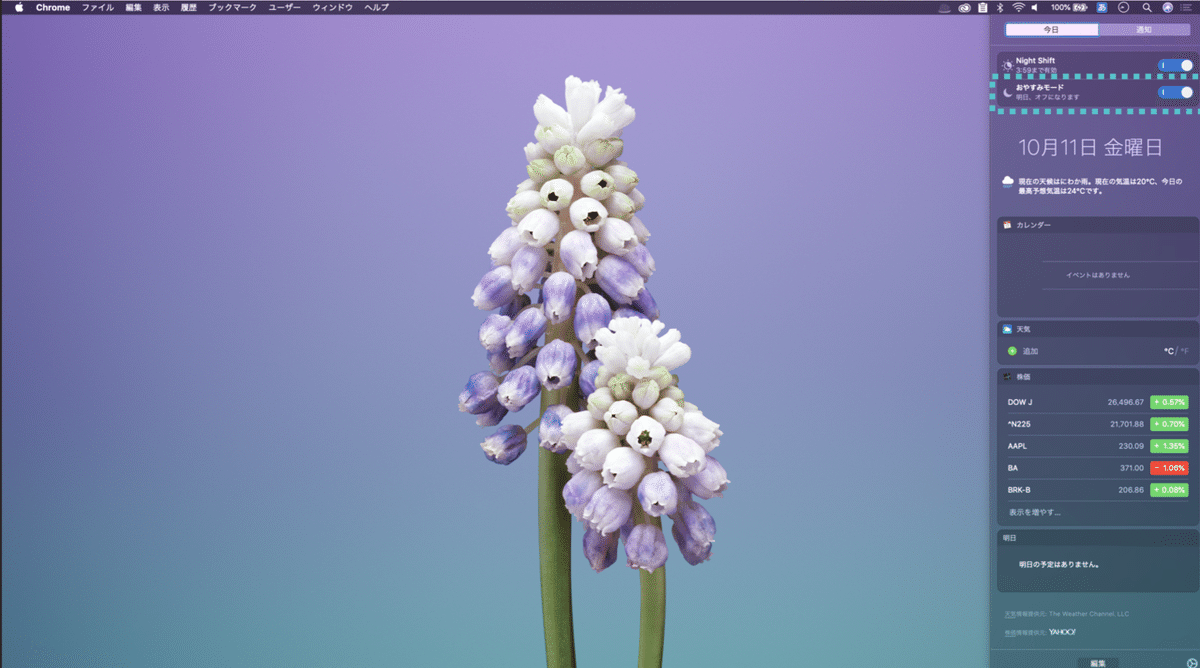
Task: Click 追加 in the weather widget
Action: click(1030, 351)
